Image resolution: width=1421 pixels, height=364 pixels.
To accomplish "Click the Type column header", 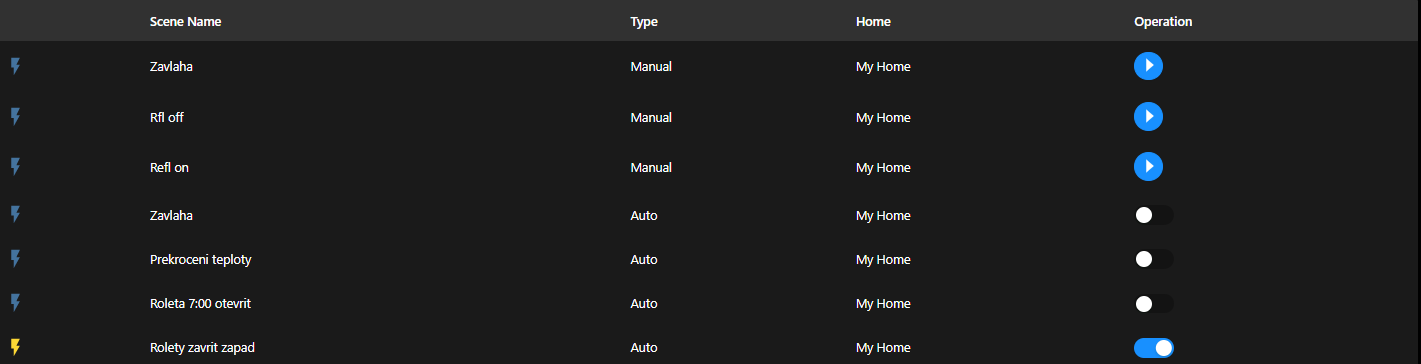I will coord(644,21).
